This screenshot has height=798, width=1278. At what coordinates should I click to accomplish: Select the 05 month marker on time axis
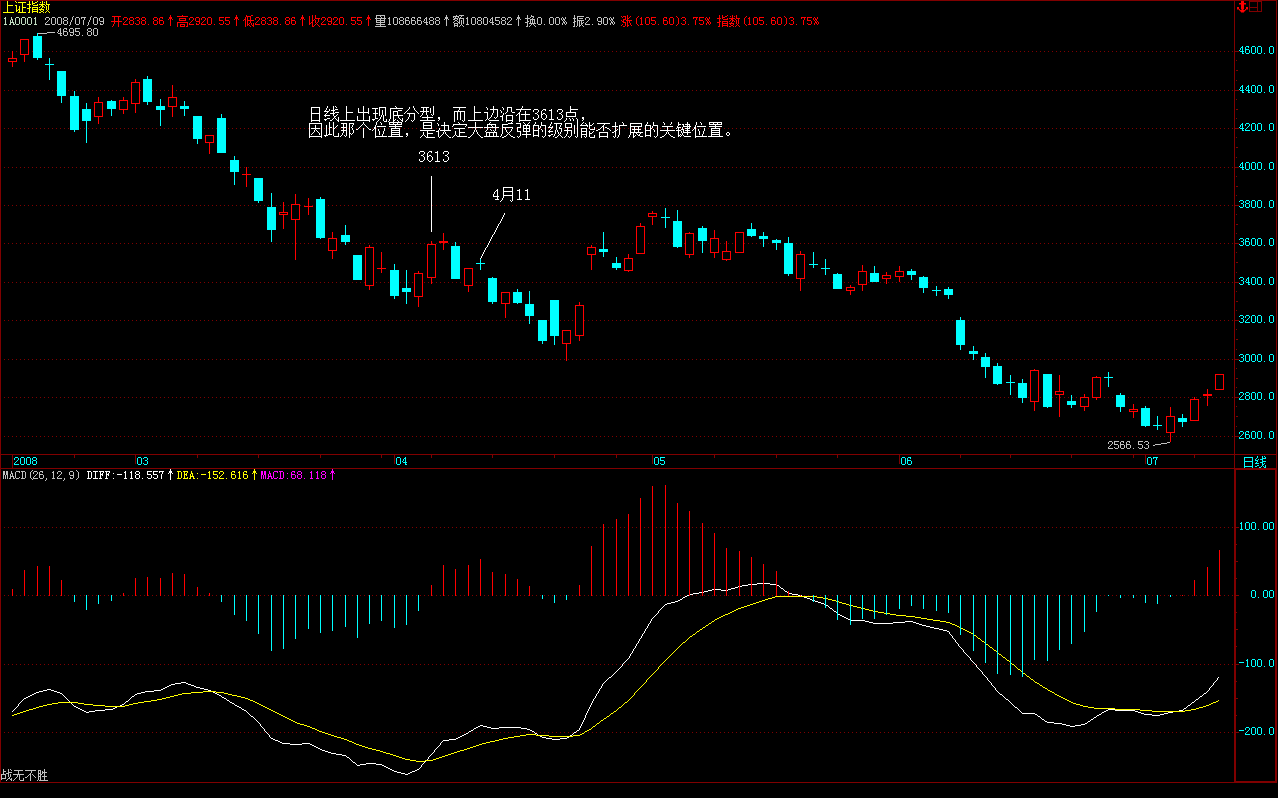[659, 461]
